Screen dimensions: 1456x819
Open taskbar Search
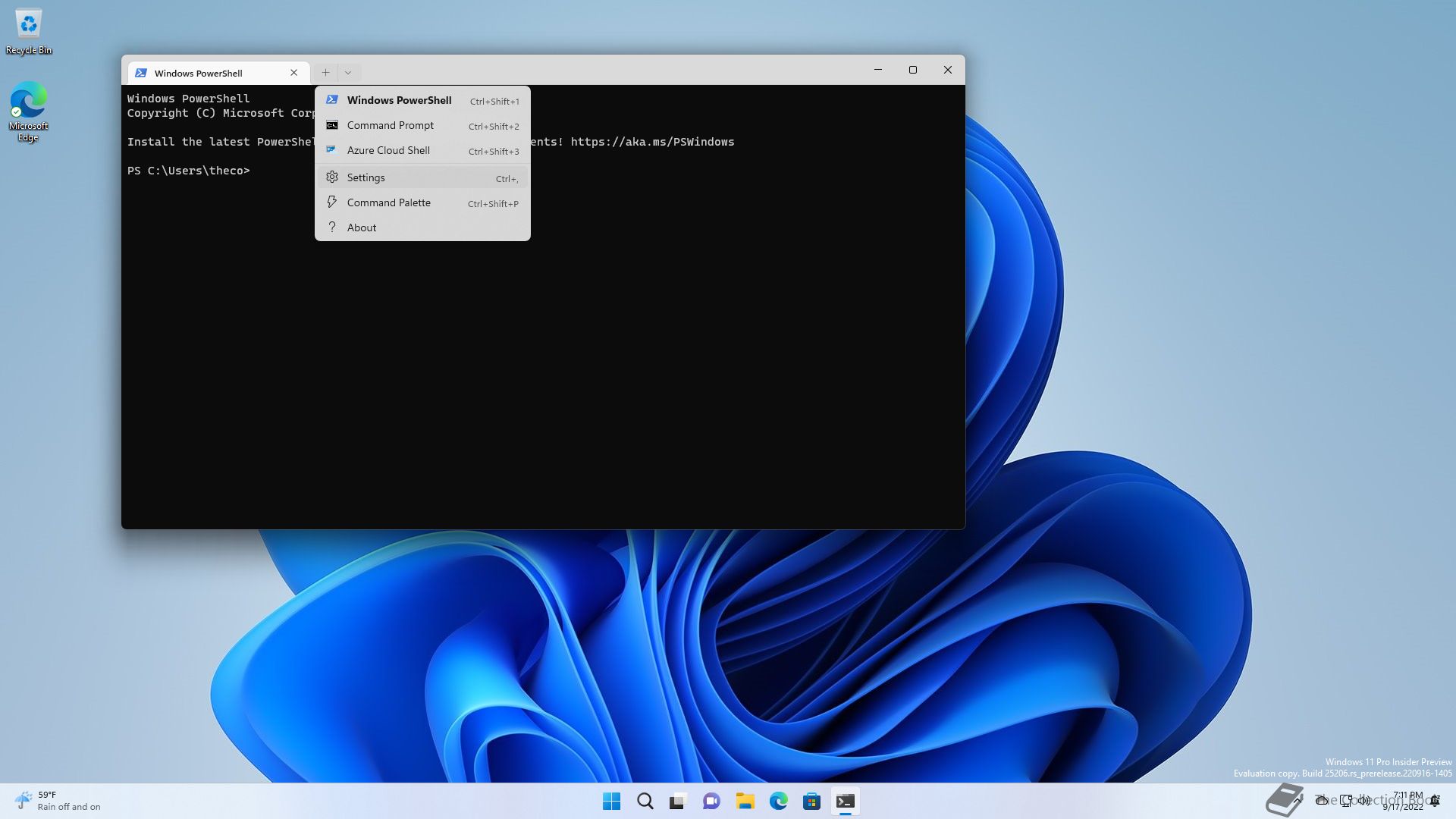click(645, 801)
